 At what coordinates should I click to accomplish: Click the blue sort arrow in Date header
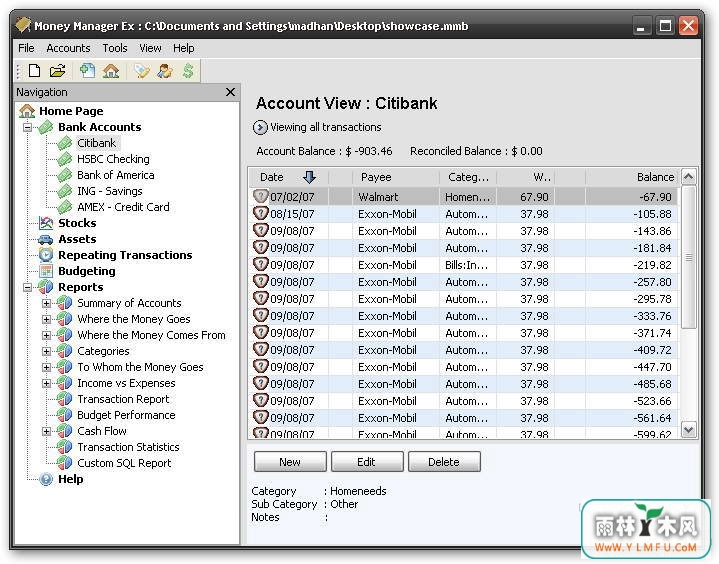[x=310, y=177]
